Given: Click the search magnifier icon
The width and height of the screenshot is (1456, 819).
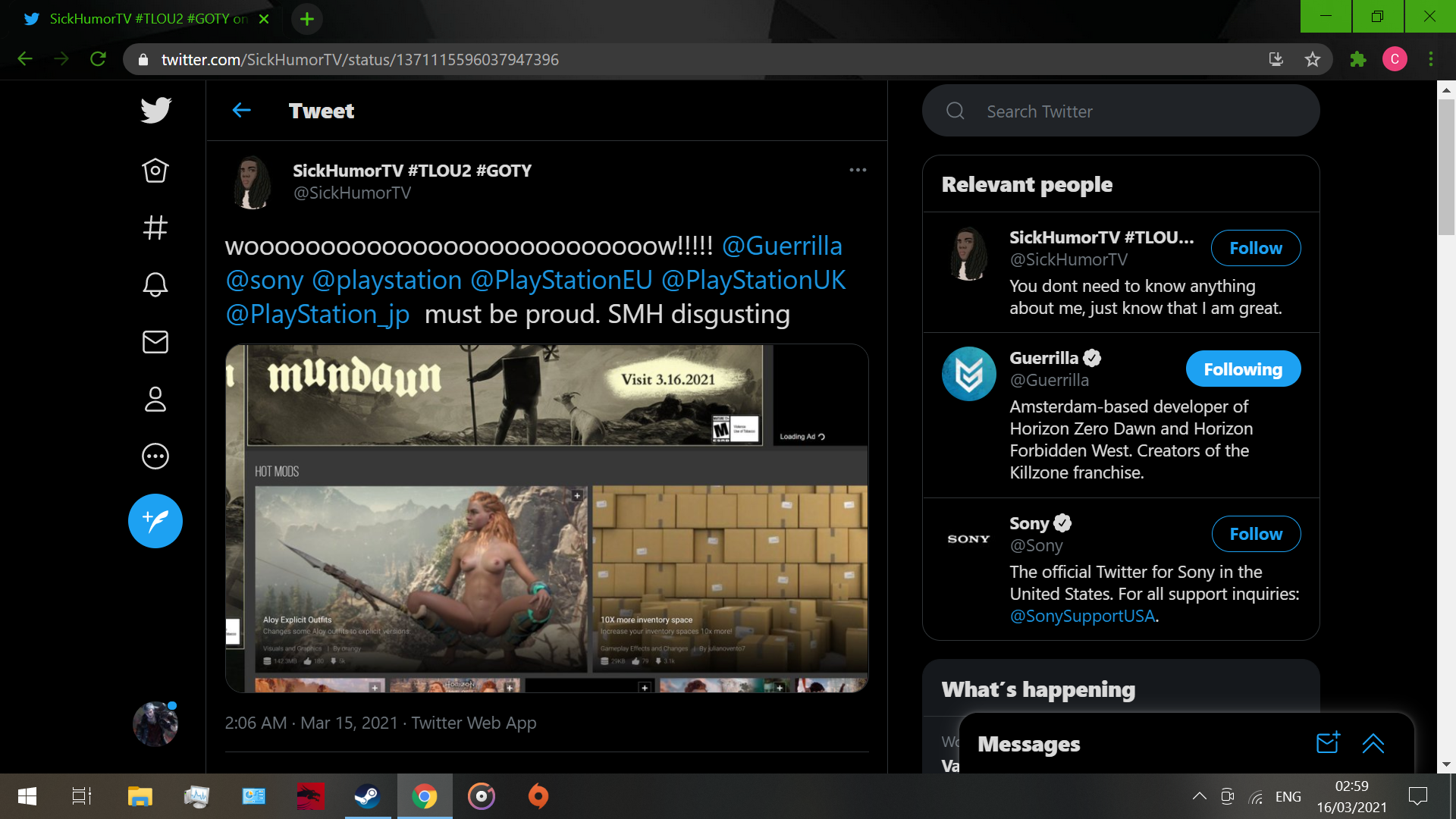Looking at the screenshot, I should pyautogui.click(x=955, y=111).
